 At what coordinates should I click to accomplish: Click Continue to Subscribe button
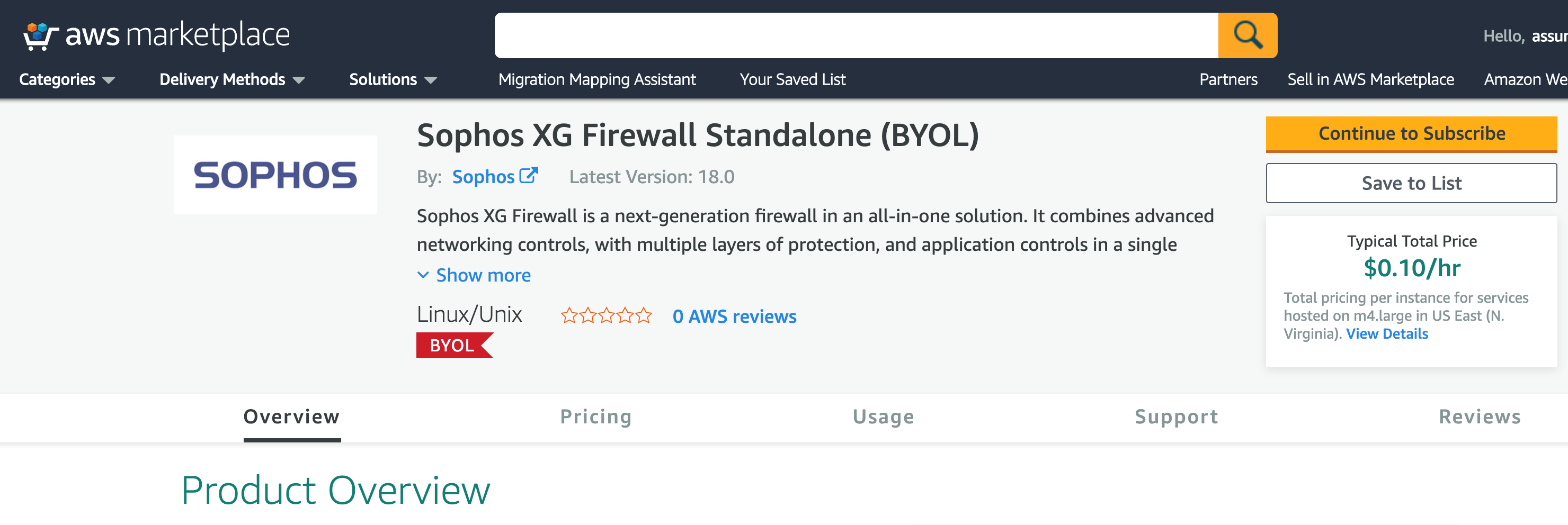pos(1411,134)
